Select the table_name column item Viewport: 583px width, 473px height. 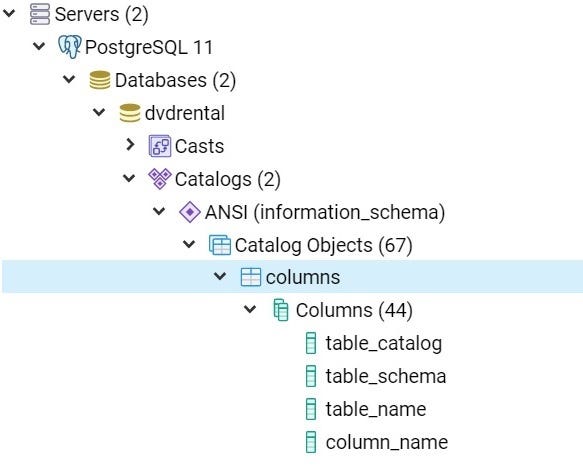click(366, 409)
